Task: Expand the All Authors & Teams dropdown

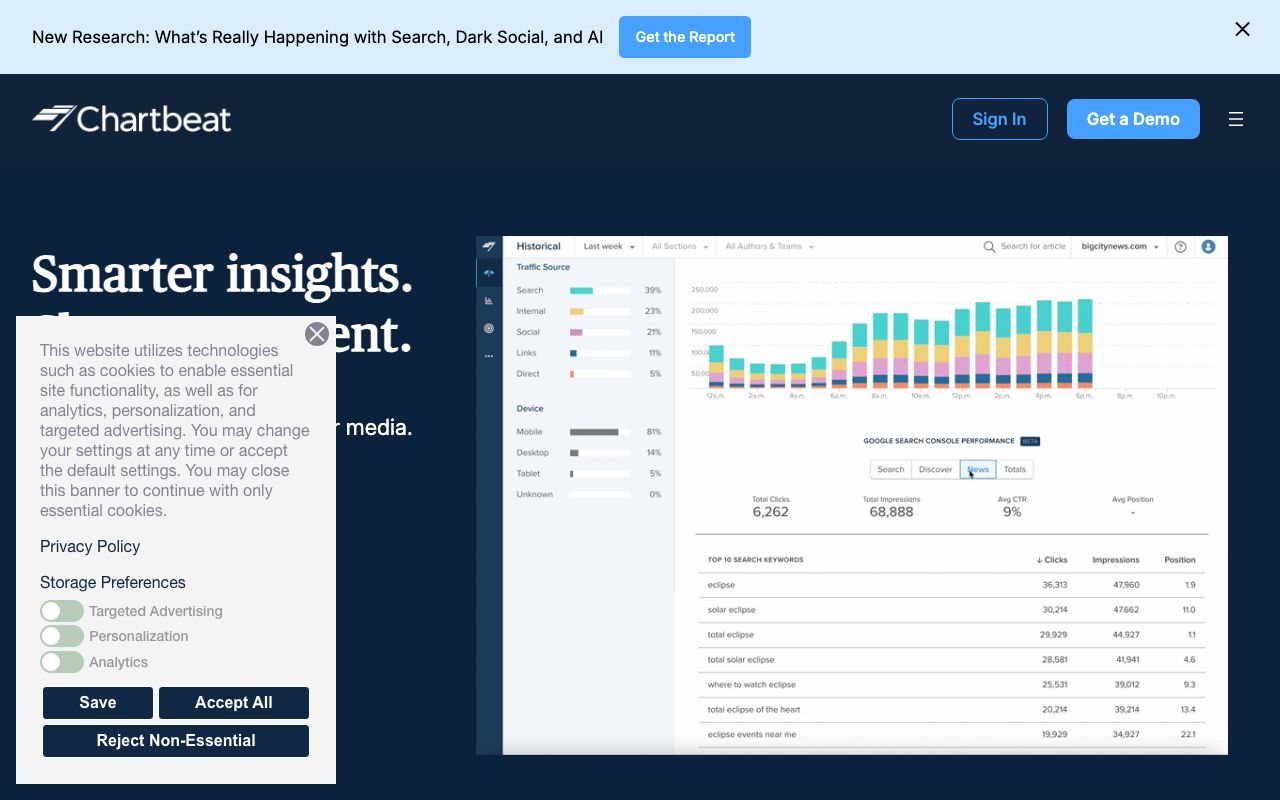Action: coord(769,246)
